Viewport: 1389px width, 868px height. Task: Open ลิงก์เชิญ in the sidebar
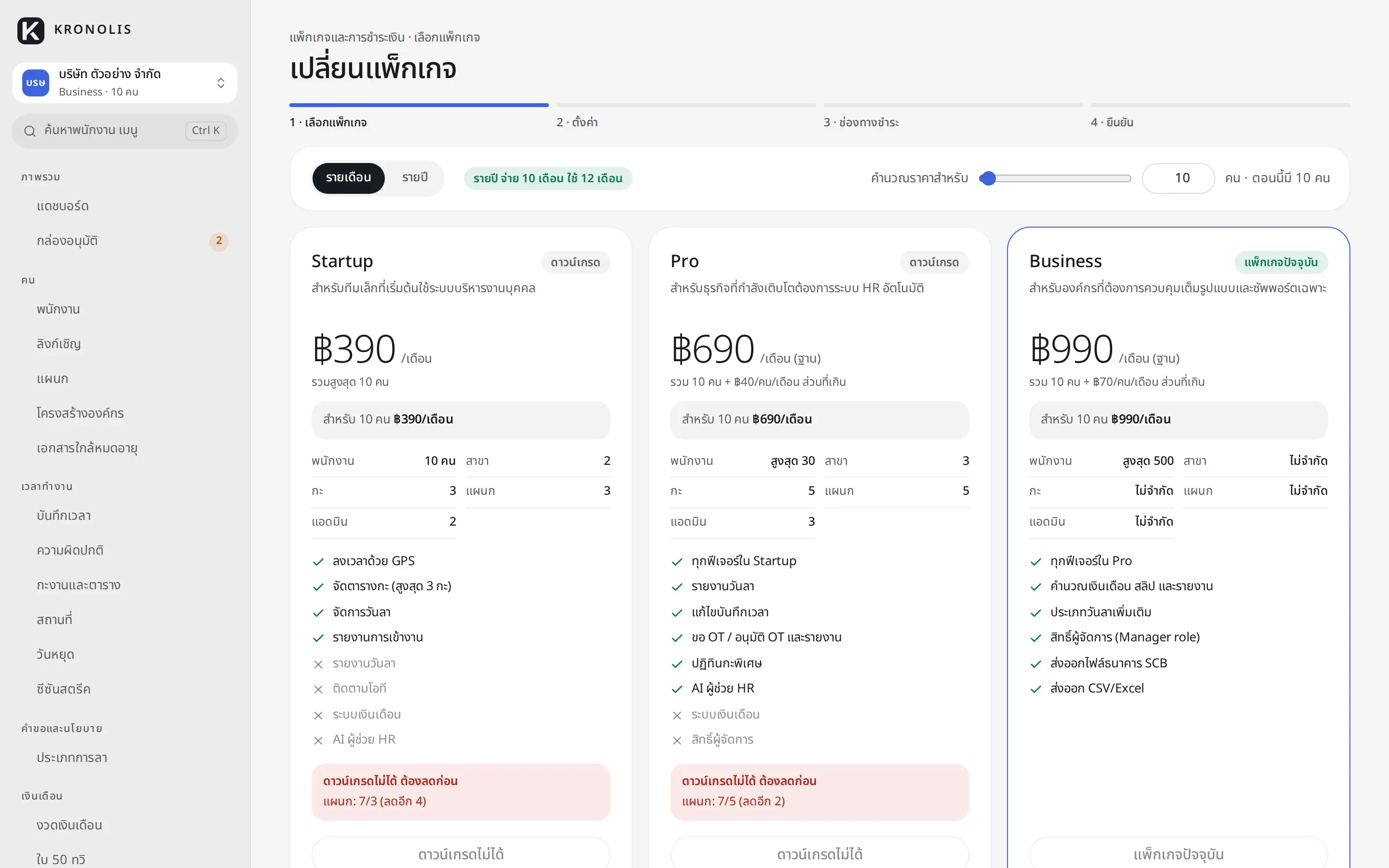click(x=124, y=344)
